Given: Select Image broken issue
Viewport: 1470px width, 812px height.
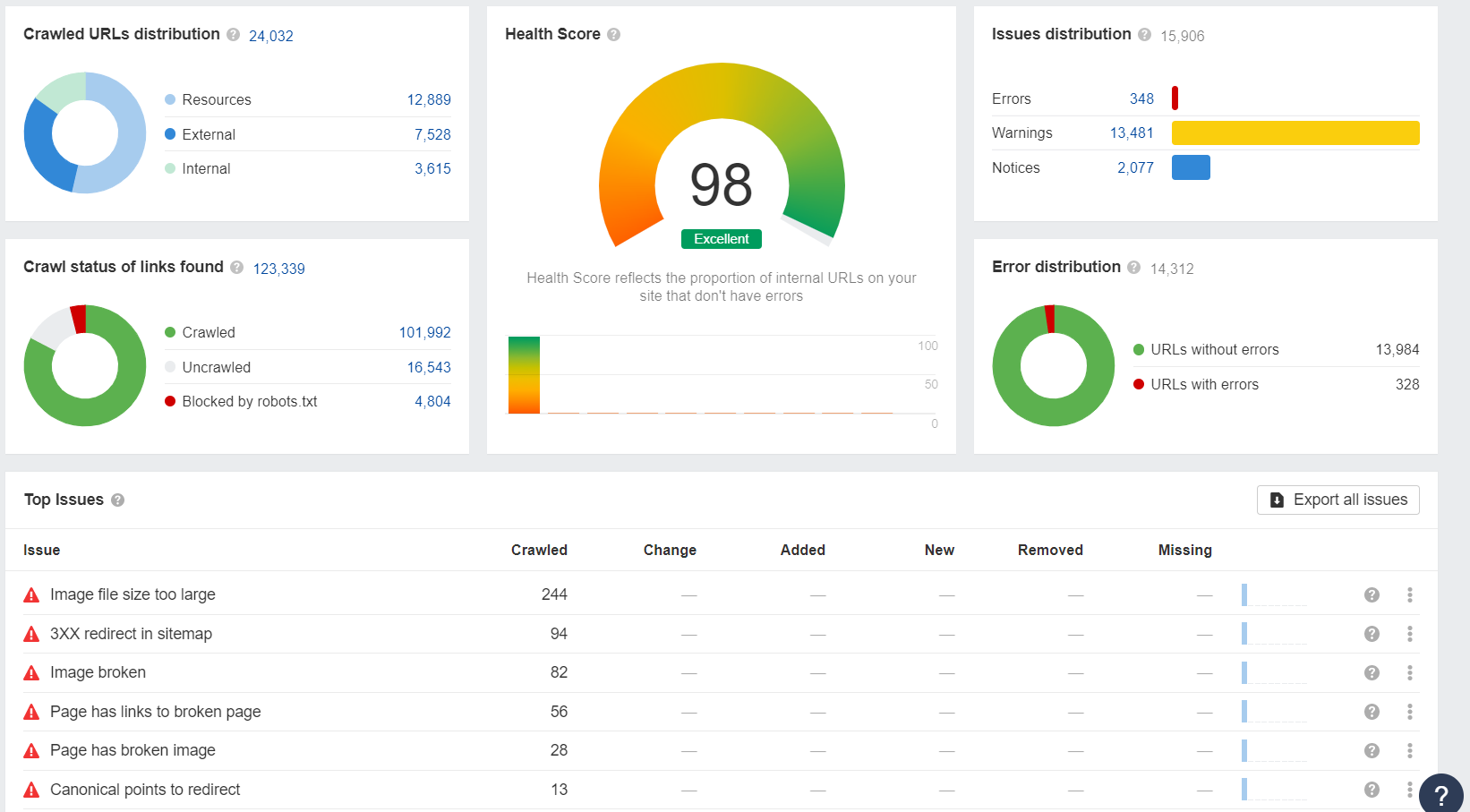Looking at the screenshot, I should (98, 672).
